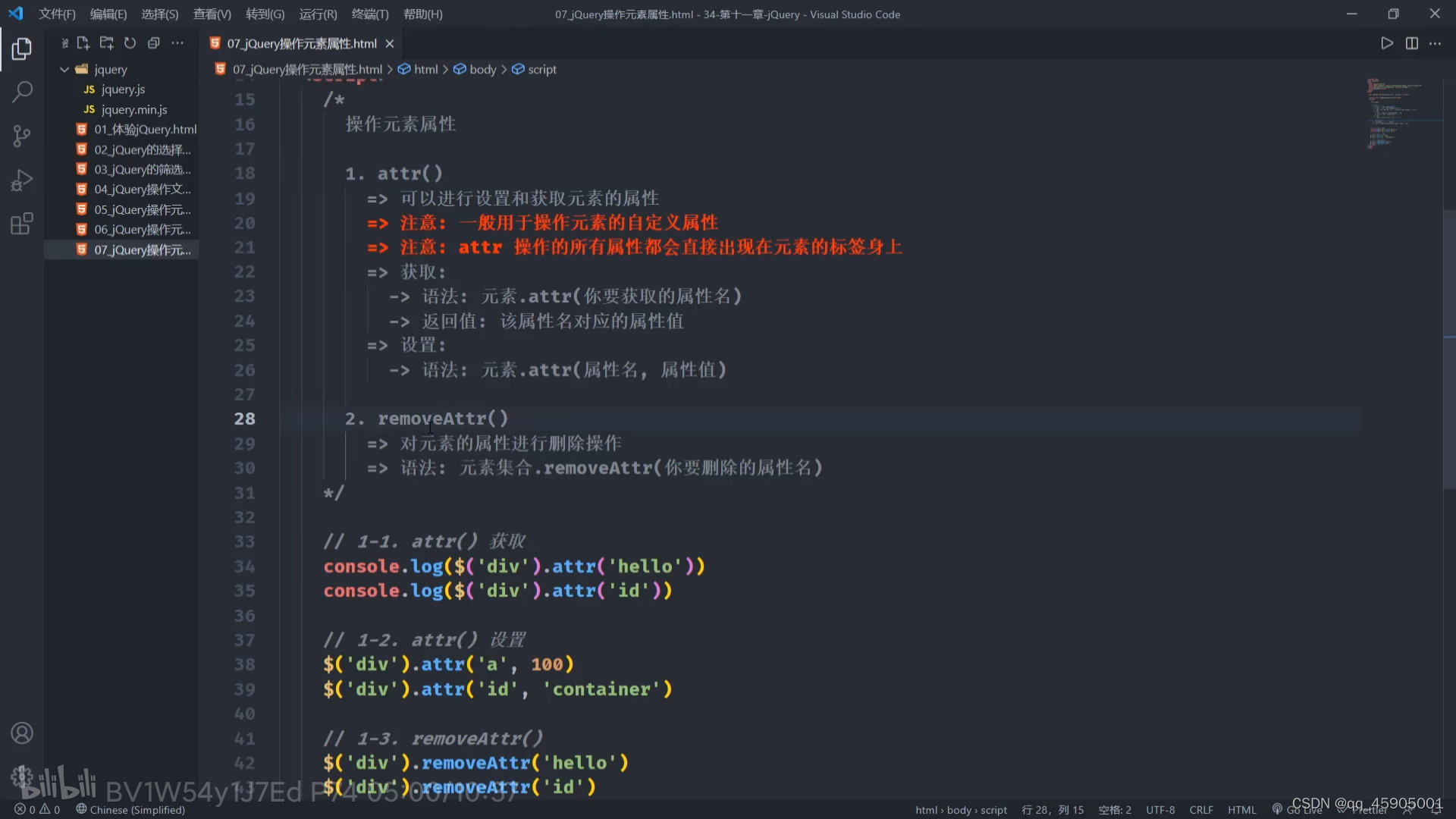Screen dimensions: 1456x819
Task: Open the 终端(T) menu
Action: pyautogui.click(x=369, y=14)
